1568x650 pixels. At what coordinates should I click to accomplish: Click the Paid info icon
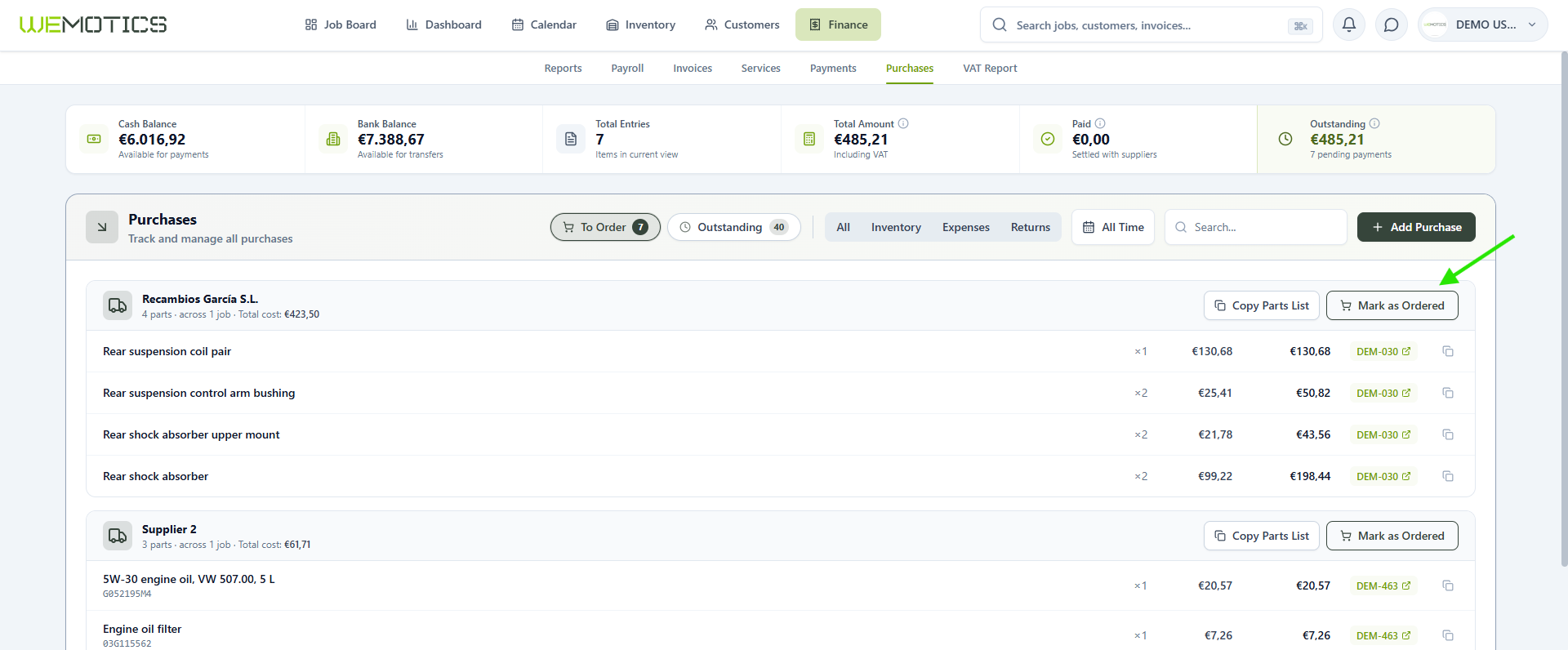(1100, 123)
